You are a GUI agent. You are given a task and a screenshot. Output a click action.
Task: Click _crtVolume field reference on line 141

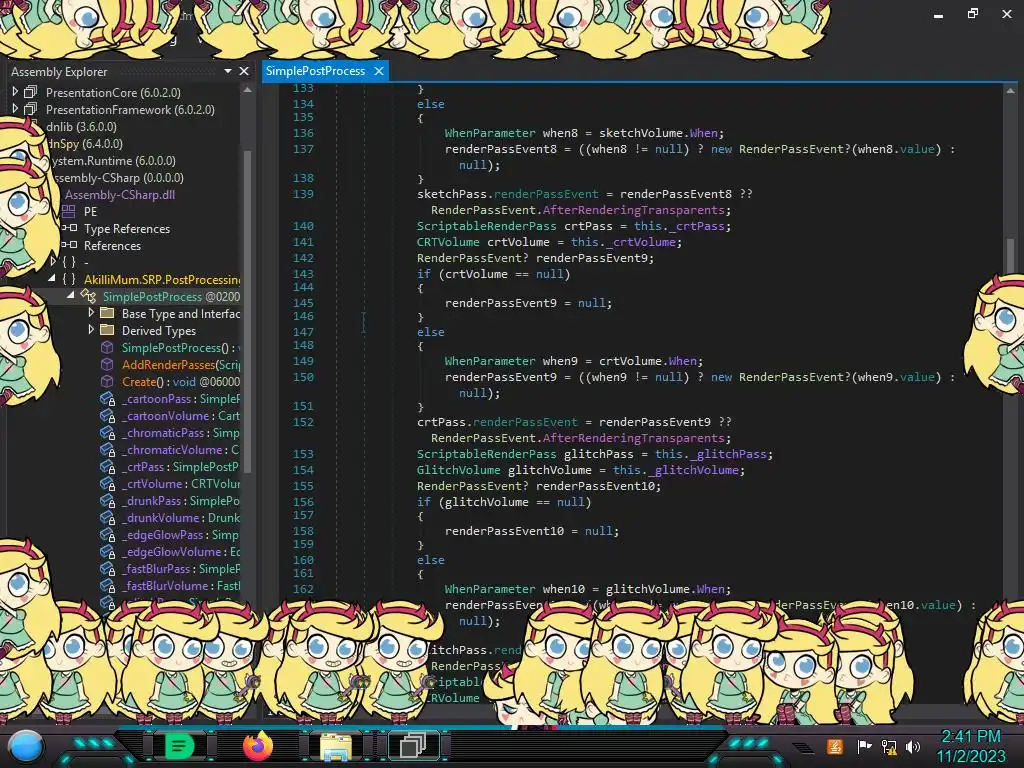(640, 242)
